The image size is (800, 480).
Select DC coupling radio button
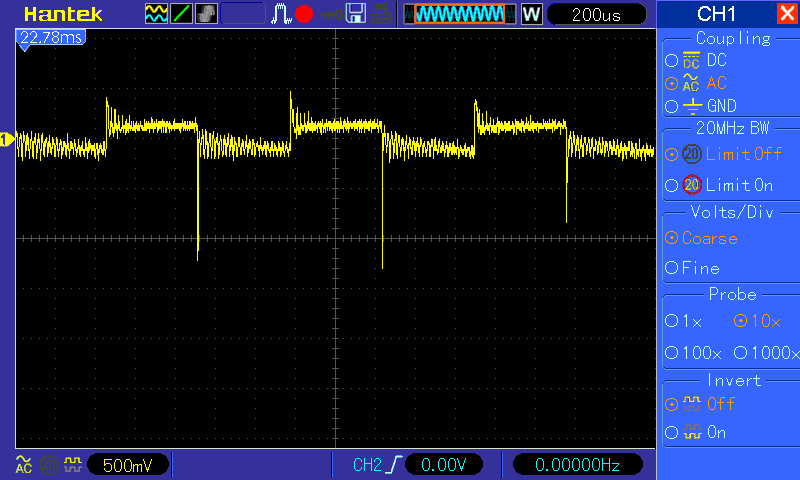(x=671, y=61)
